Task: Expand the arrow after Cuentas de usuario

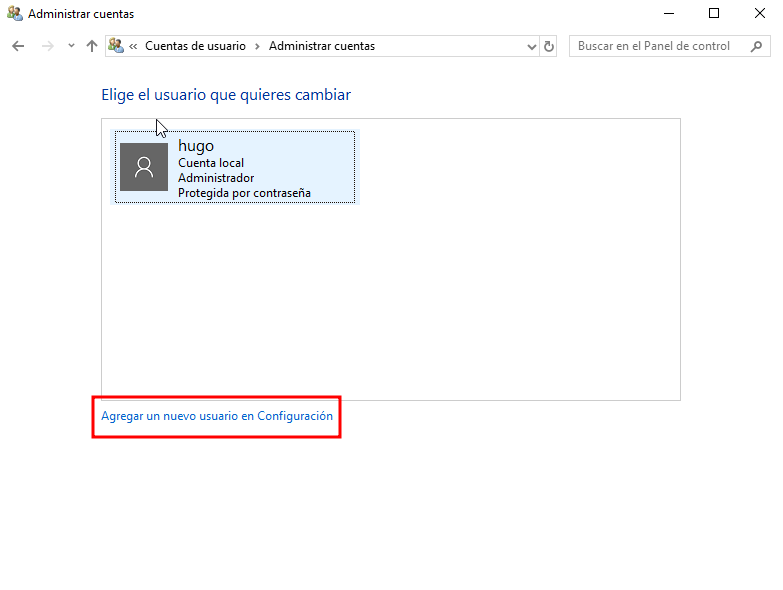Action: click(257, 46)
